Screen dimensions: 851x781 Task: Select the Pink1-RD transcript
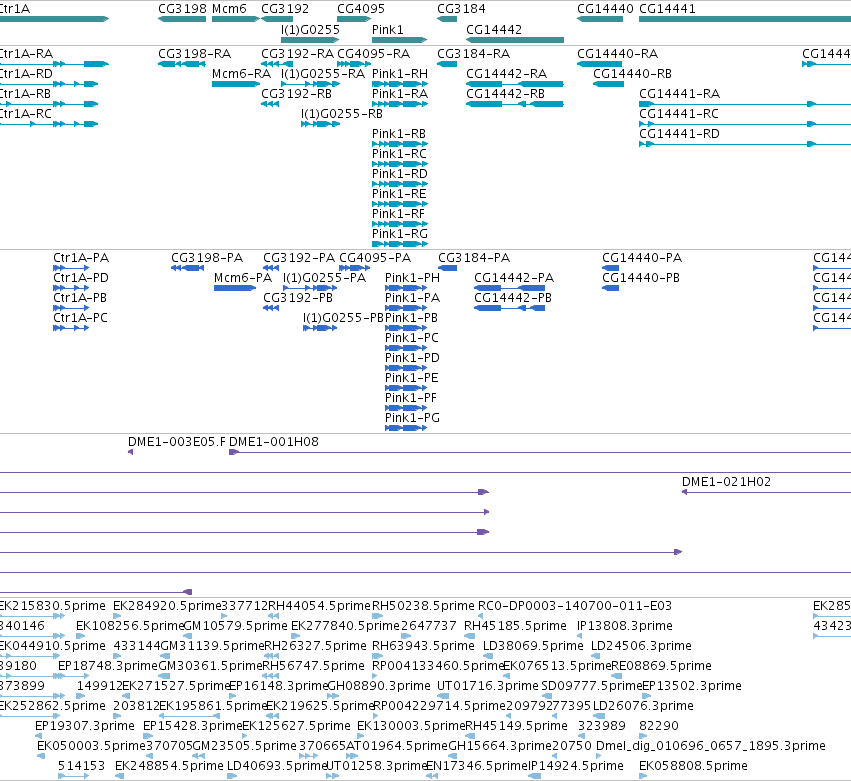pos(400,184)
